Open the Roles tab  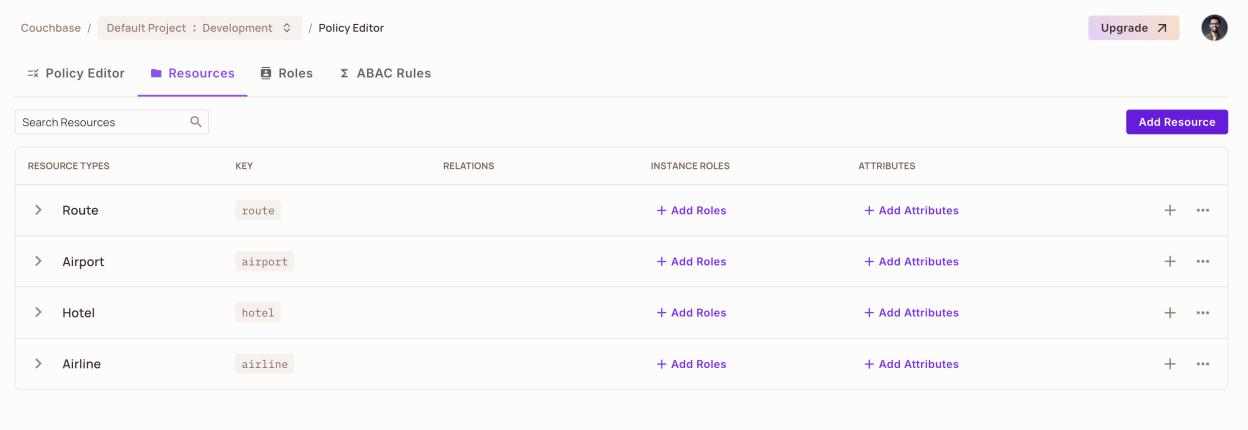coord(286,73)
